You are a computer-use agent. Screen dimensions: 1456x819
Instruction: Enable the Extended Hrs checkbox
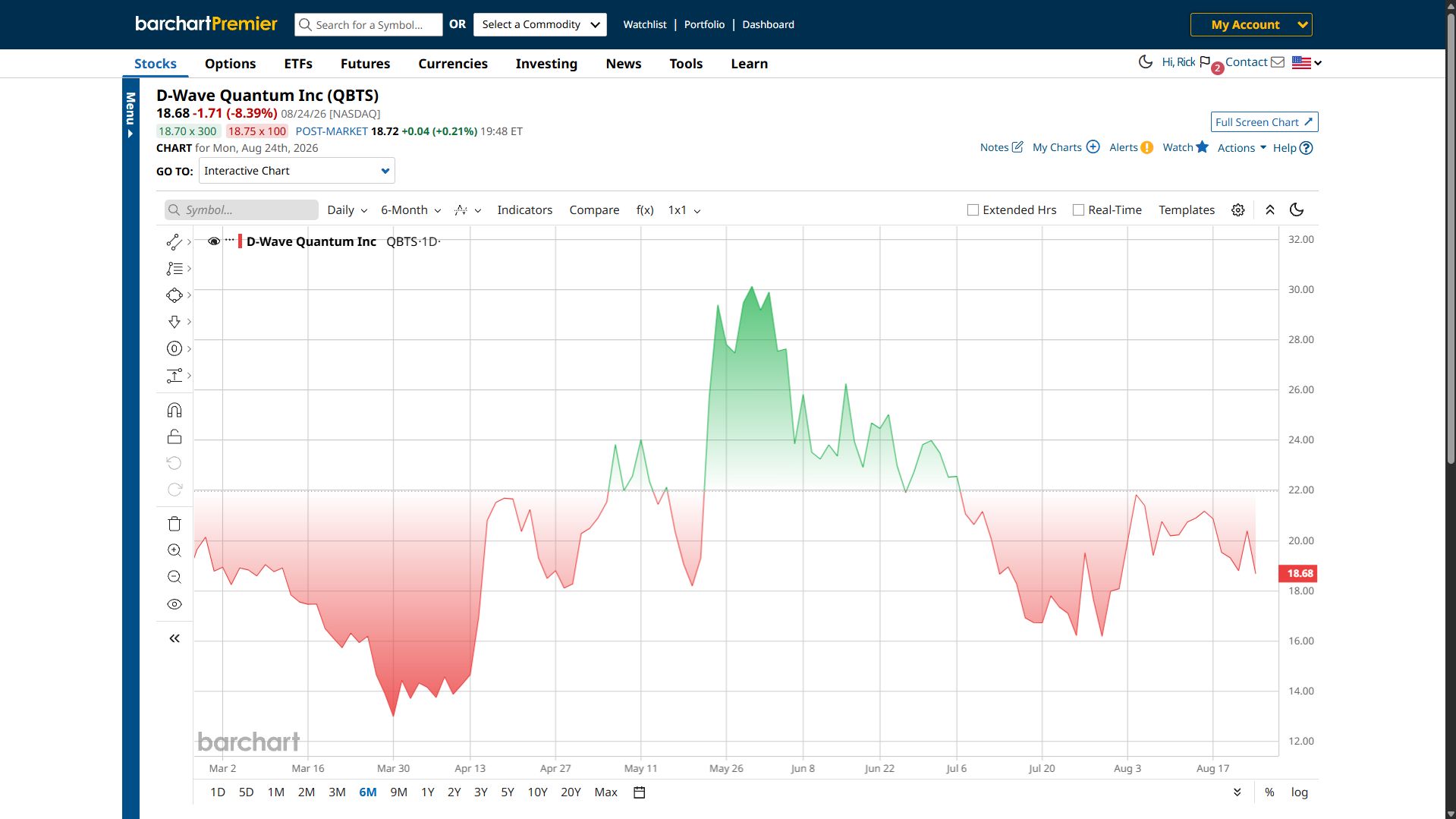973,210
